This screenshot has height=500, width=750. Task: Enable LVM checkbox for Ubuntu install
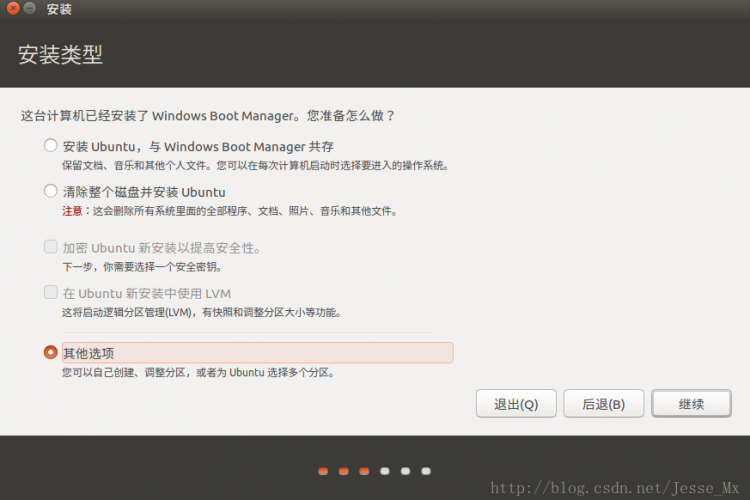coord(51,292)
